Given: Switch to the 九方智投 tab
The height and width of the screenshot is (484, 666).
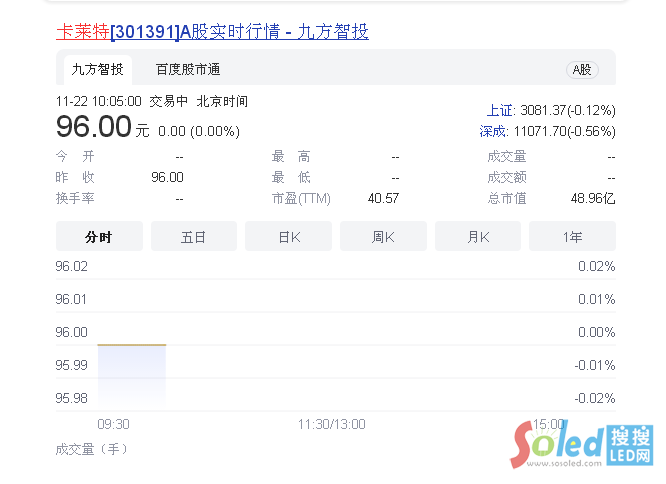Looking at the screenshot, I should click(97, 69).
